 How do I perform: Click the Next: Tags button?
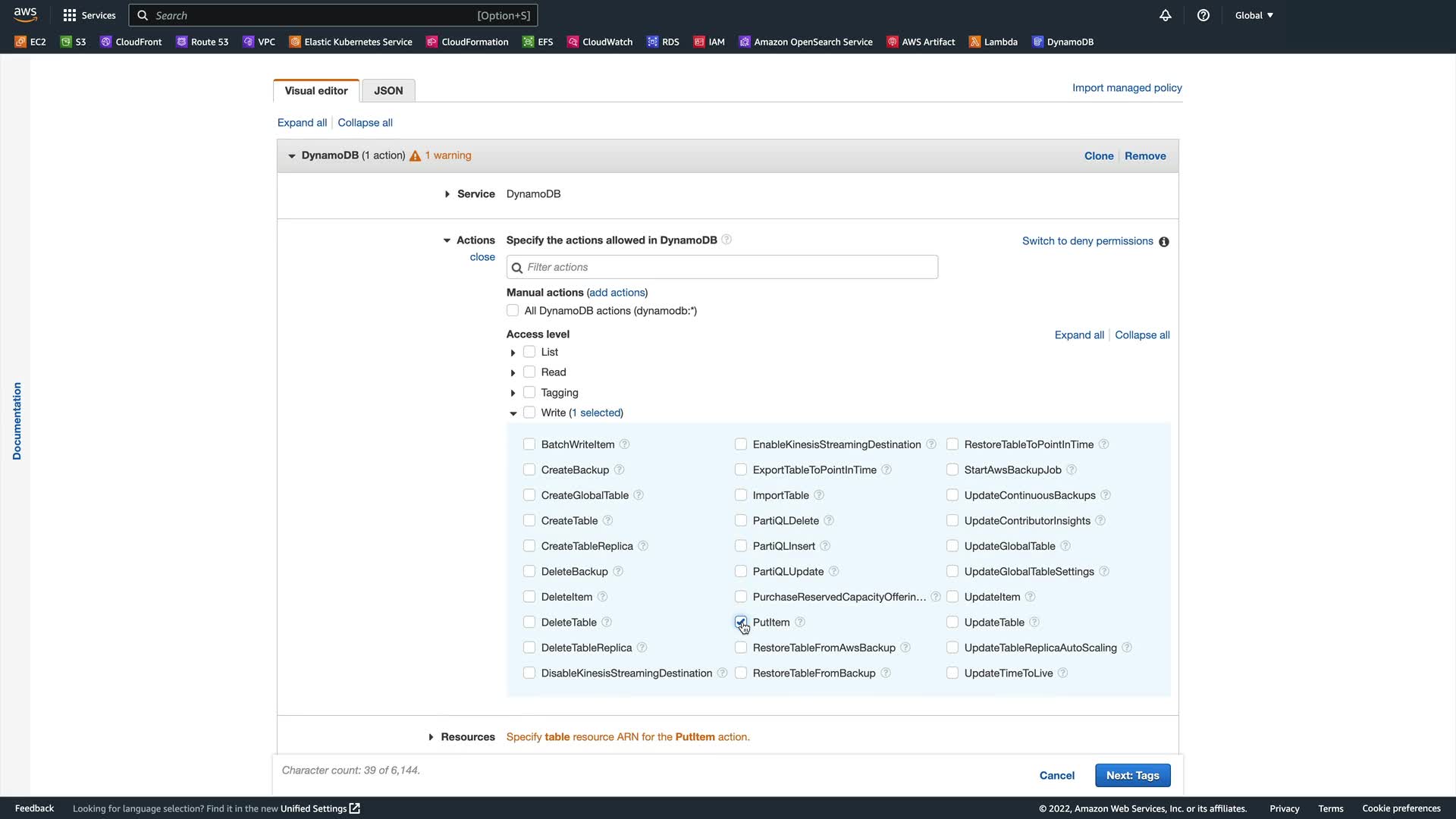coord(1132,775)
